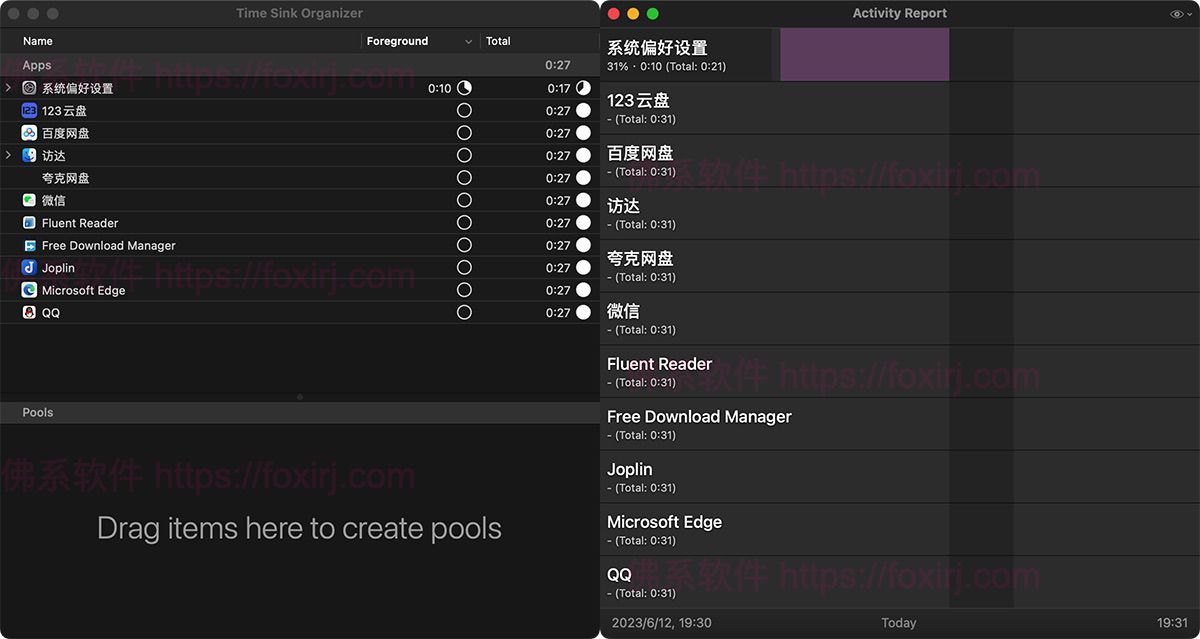This screenshot has height=639, width=1200.
Task: Click the Fluent Reader app icon
Action: (28, 222)
